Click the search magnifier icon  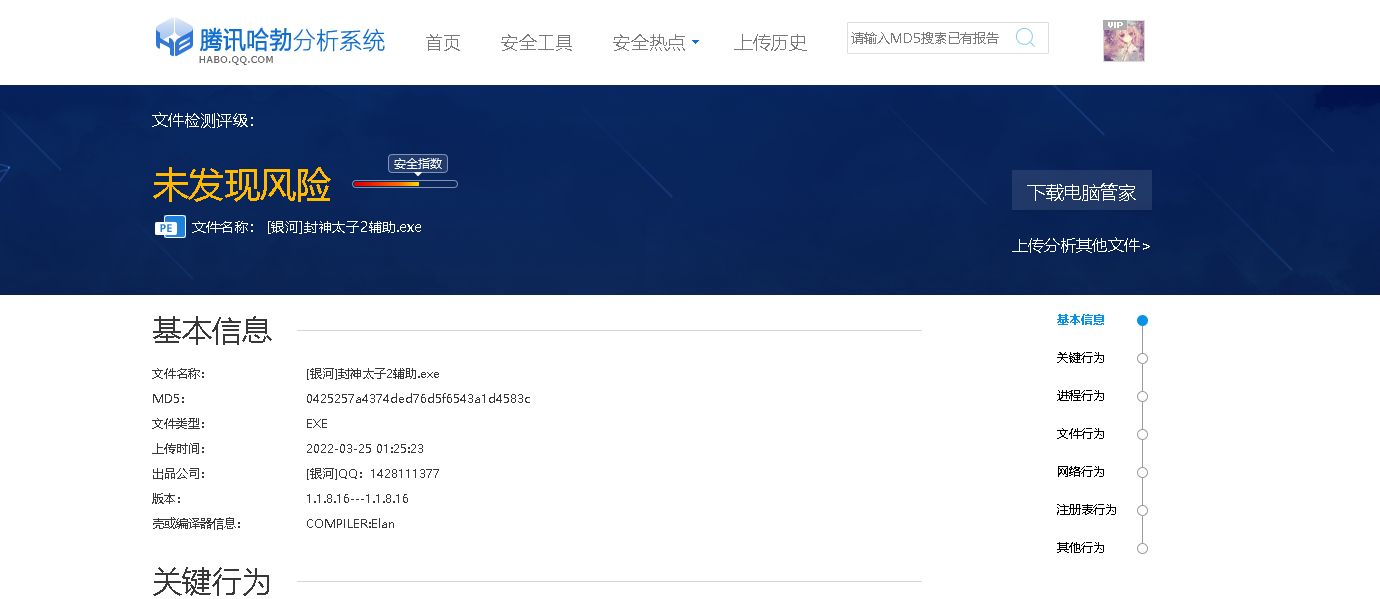click(x=1025, y=38)
